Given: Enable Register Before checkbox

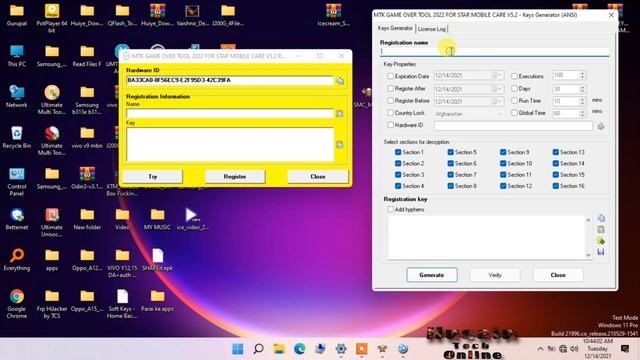Looking at the screenshot, I should (391, 100).
